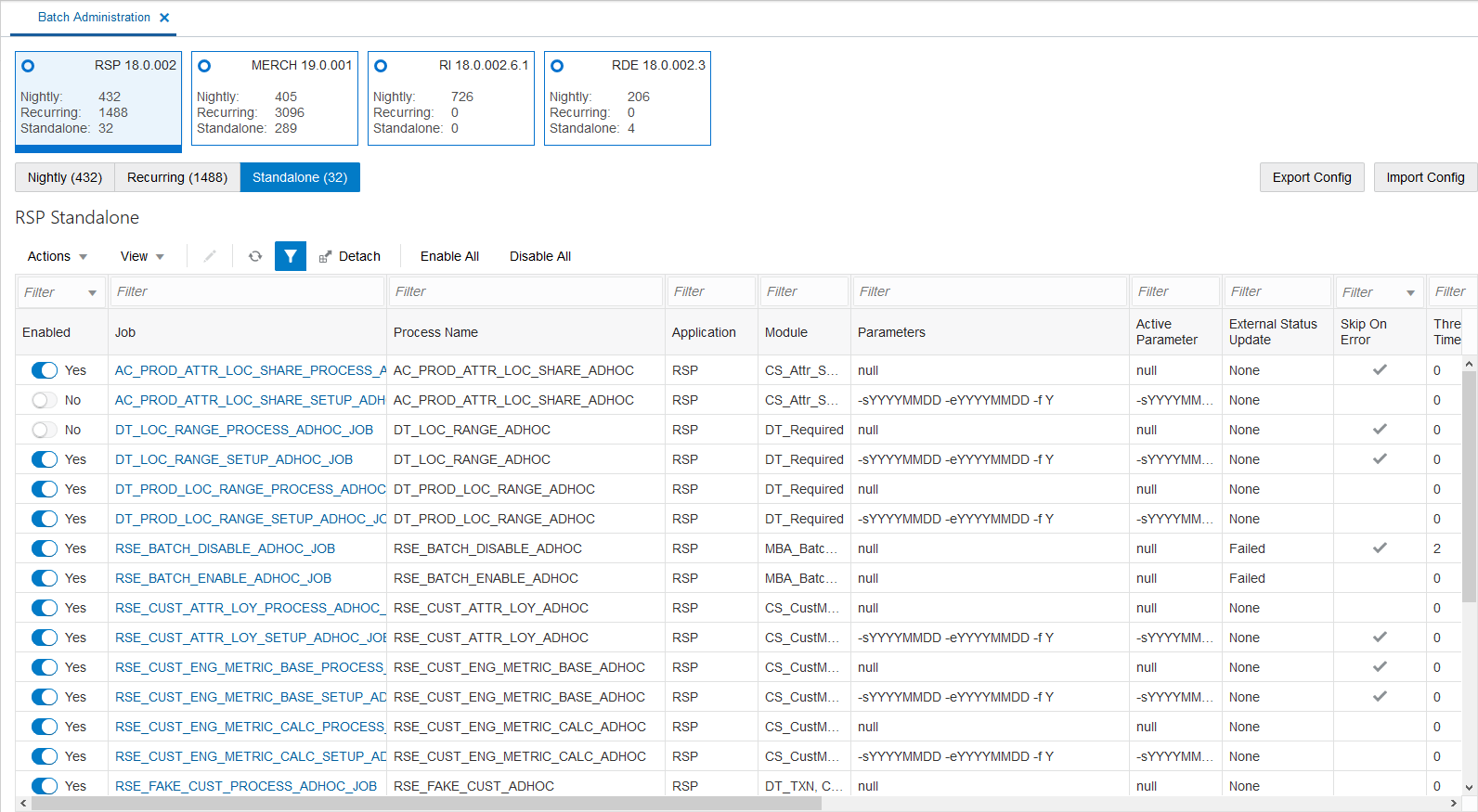Open RSE_BATCH_ENABLE_ADHOC_JOB job link
This screenshot has height=812, width=1478.
223,578
